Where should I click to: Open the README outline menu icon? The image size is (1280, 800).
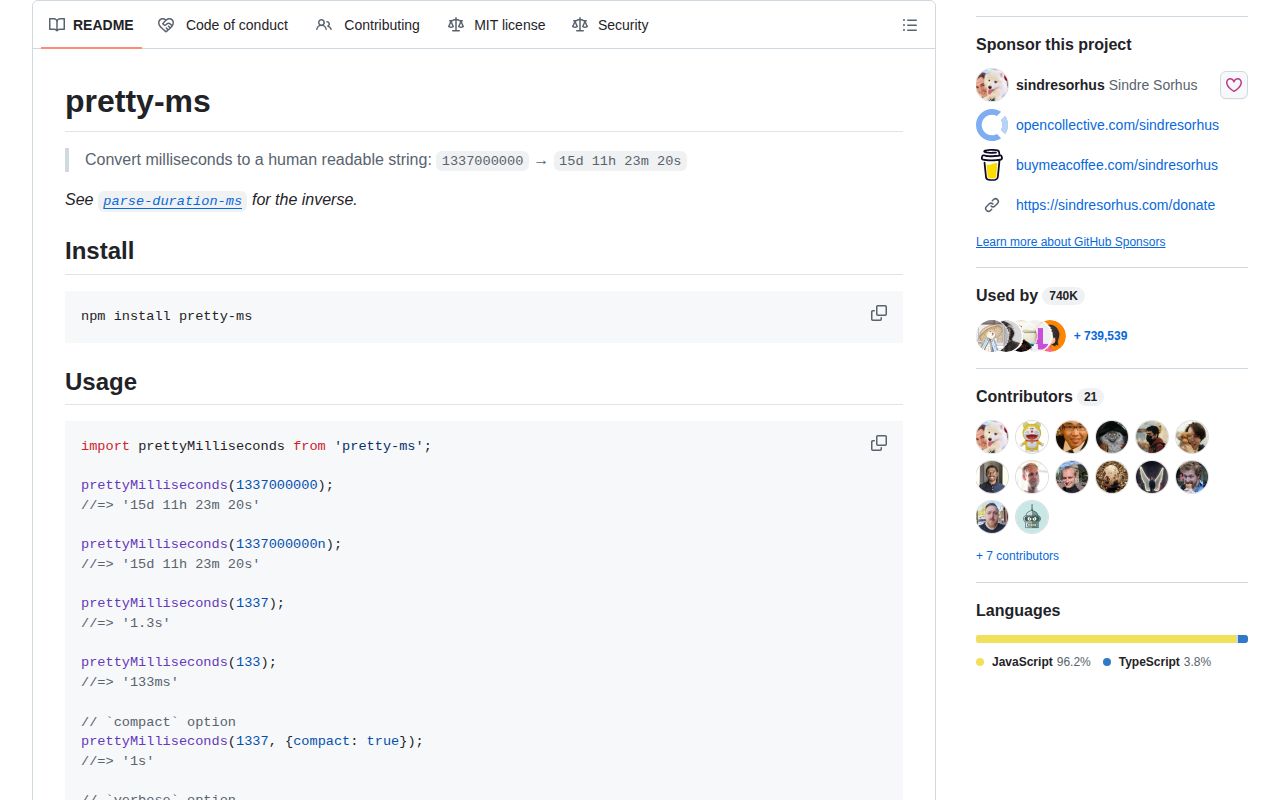pos(910,25)
